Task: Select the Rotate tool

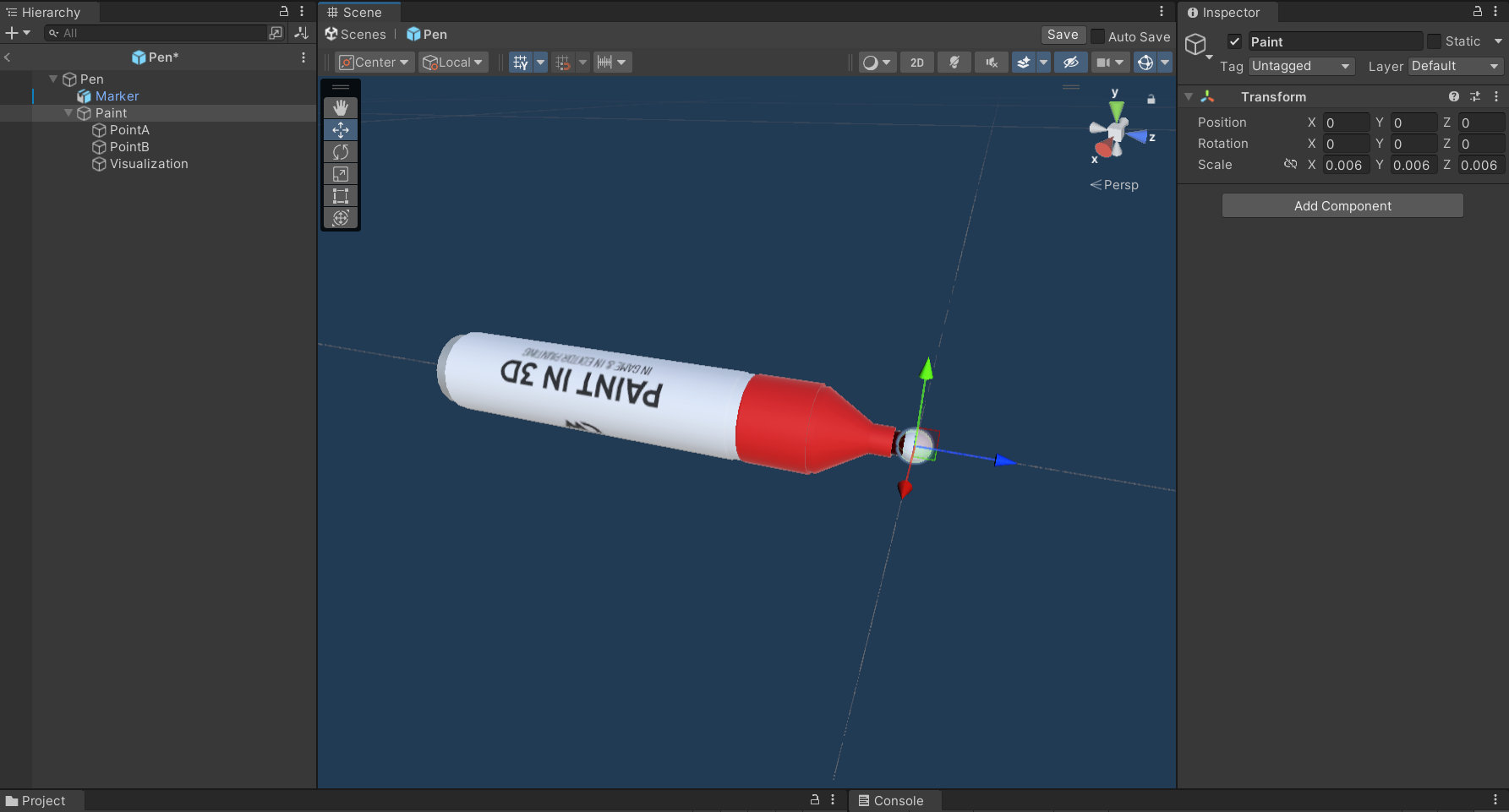Action: click(x=341, y=152)
